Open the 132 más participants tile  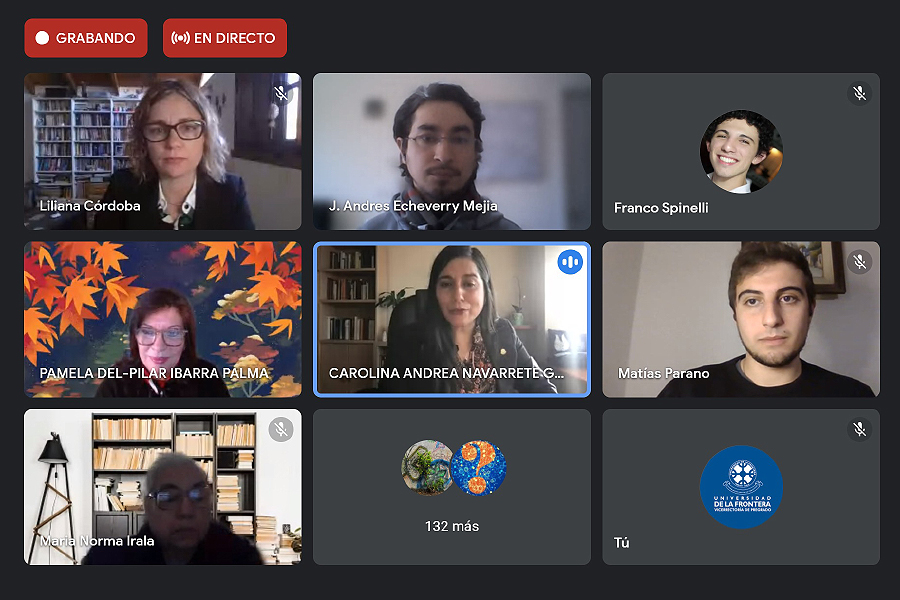click(x=452, y=487)
